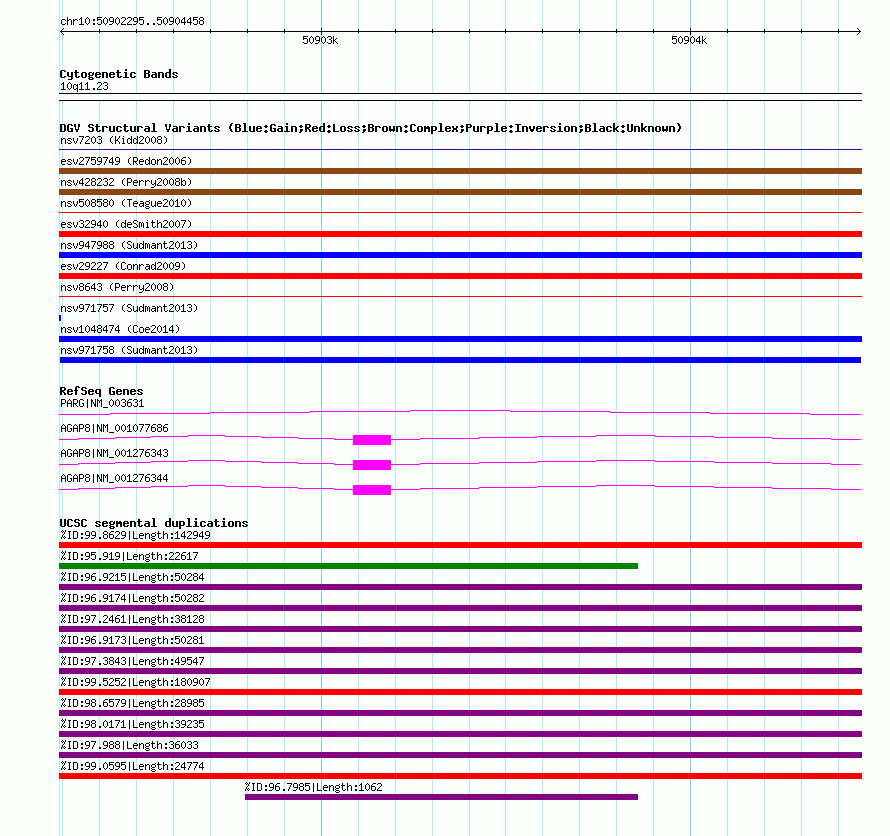Viewport: 890px width, 836px height.
Task: Click the %ID:96.9174|Length:50282 duplication label
Action: coord(132,598)
